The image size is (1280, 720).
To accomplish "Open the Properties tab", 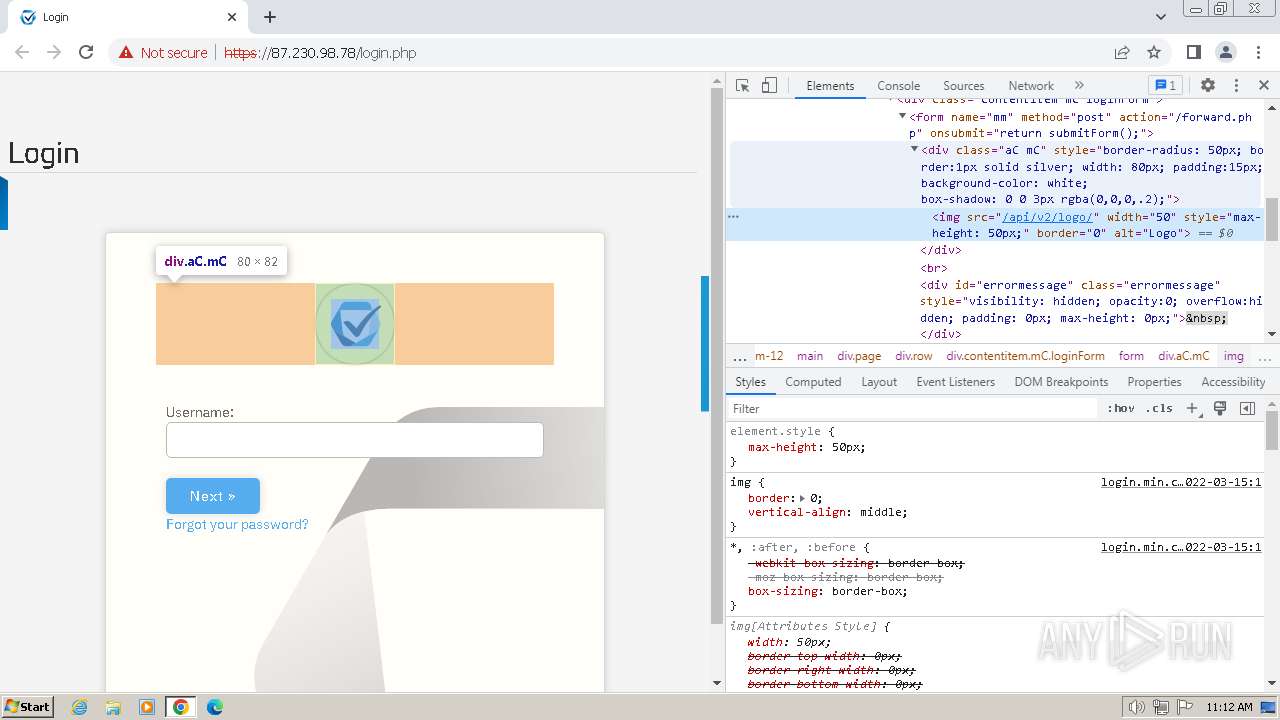I will pos(1154,382).
